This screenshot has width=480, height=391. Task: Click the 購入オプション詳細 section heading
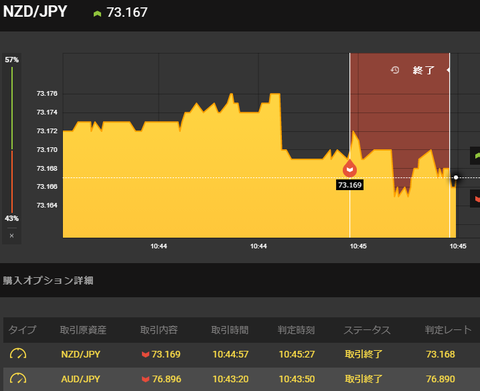[x=48, y=280]
